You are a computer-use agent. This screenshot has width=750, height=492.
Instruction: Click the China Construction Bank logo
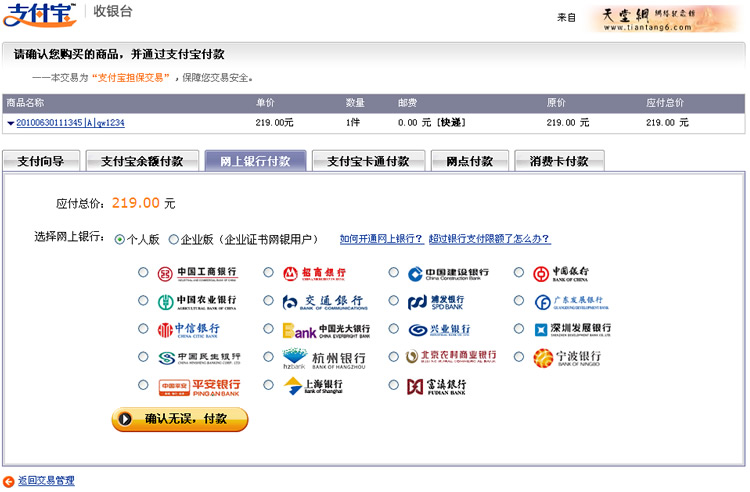coord(448,273)
